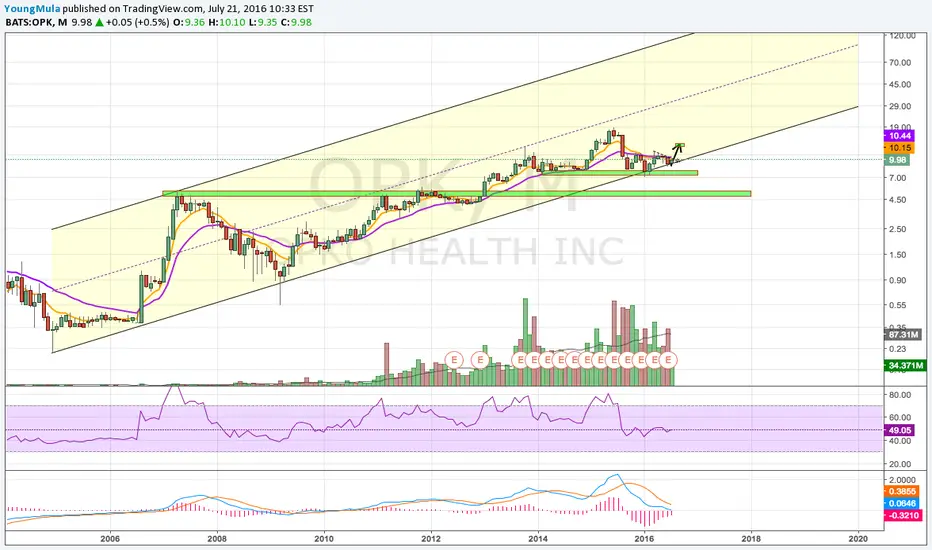Click the 120.00 price axis label
Image resolution: width=932 pixels, height=550 pixels.
point(902,36)
